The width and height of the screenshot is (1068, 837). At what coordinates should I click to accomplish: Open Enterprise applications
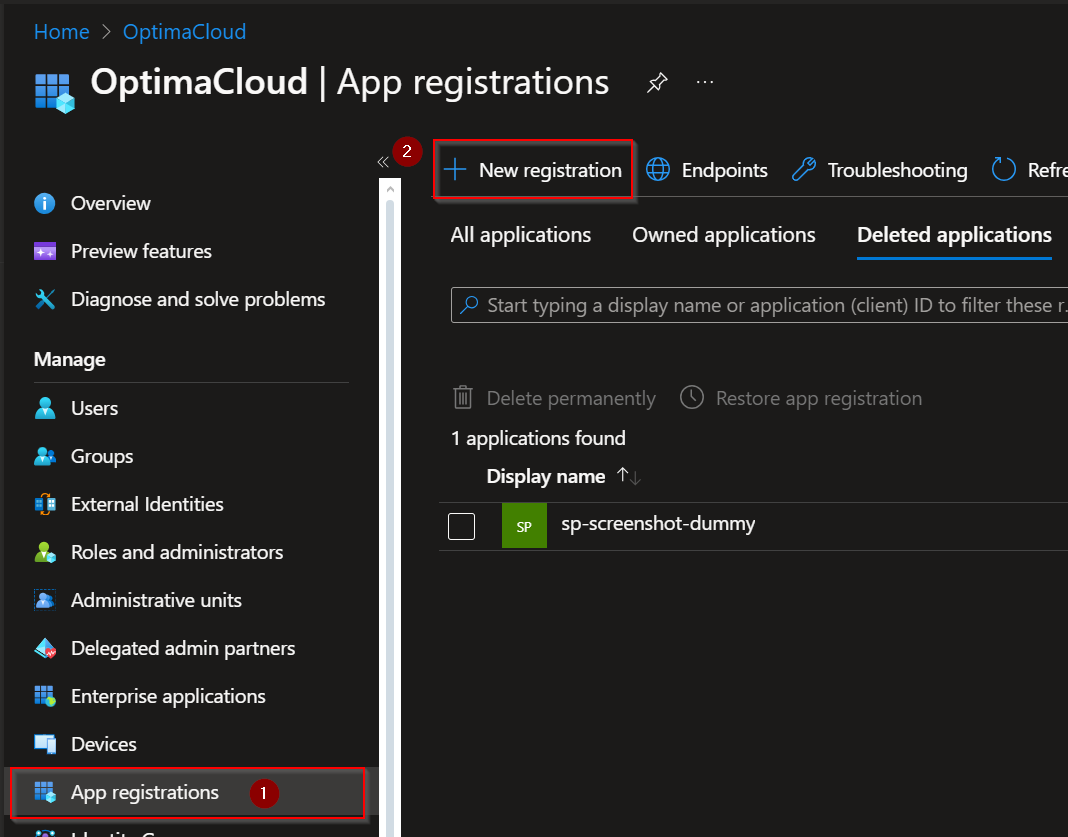coord(168,696)
